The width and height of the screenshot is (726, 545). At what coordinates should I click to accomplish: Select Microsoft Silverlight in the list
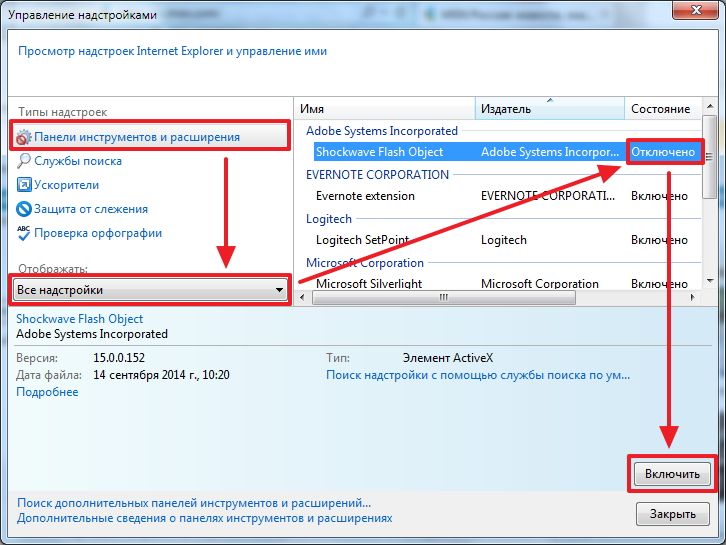pyautogui.click(x=367, y=283)
